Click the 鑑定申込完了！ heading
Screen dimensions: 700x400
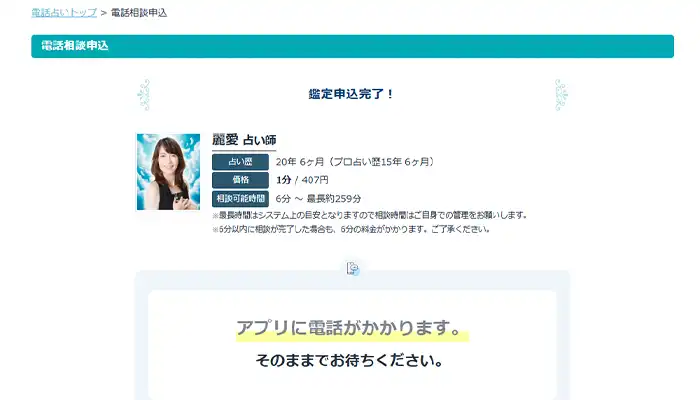coord(352,94)
